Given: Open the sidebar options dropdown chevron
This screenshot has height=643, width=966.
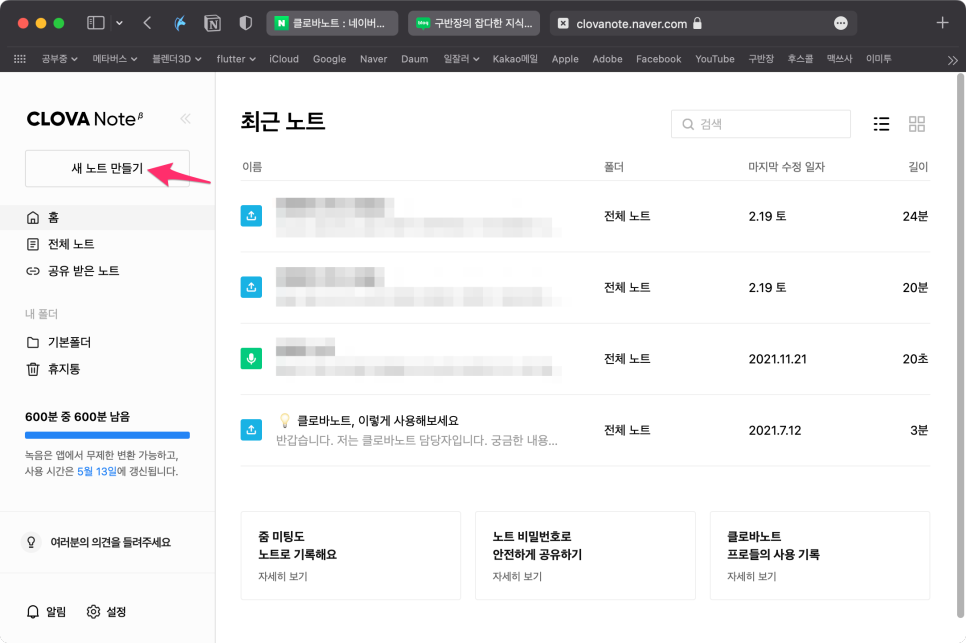Looking at the screenshot, I should pos(120,23).
